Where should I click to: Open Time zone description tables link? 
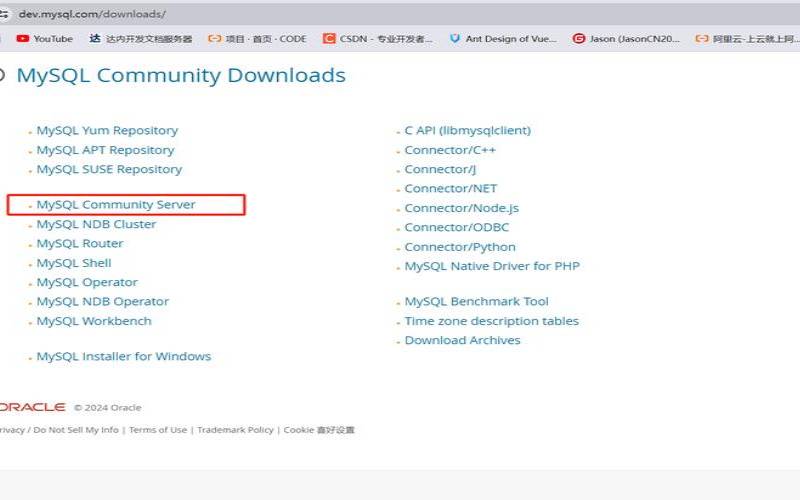pos(492,321)
